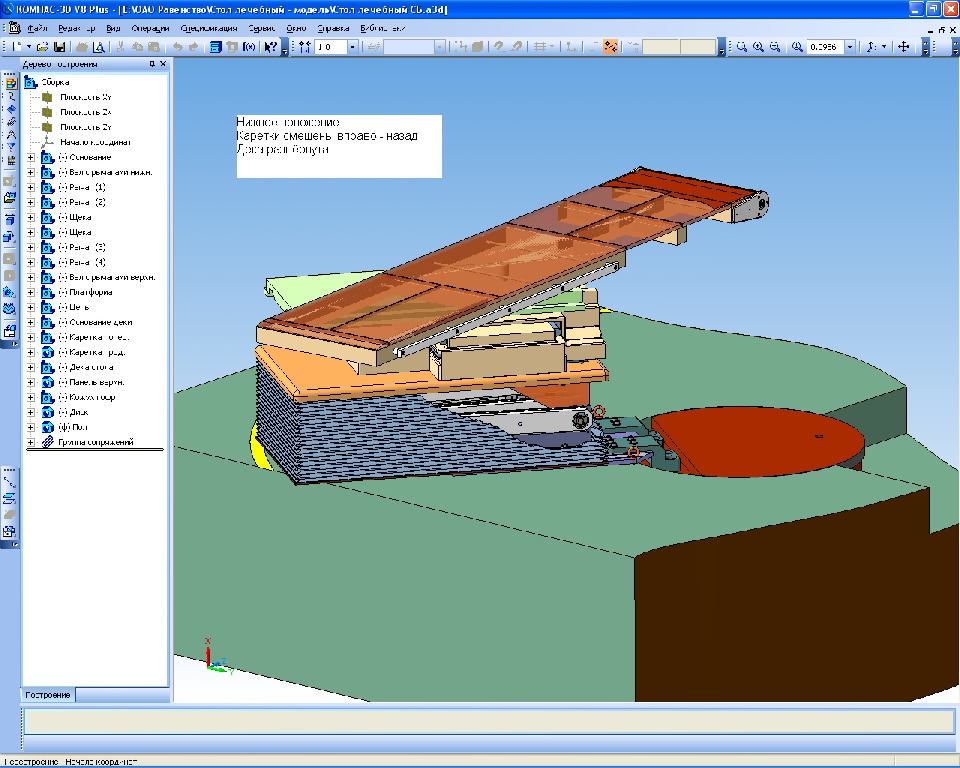The height and width of the screenshot is (768, 960).
Task: Select Начало координат in the tree
Action: pos(95,142)
